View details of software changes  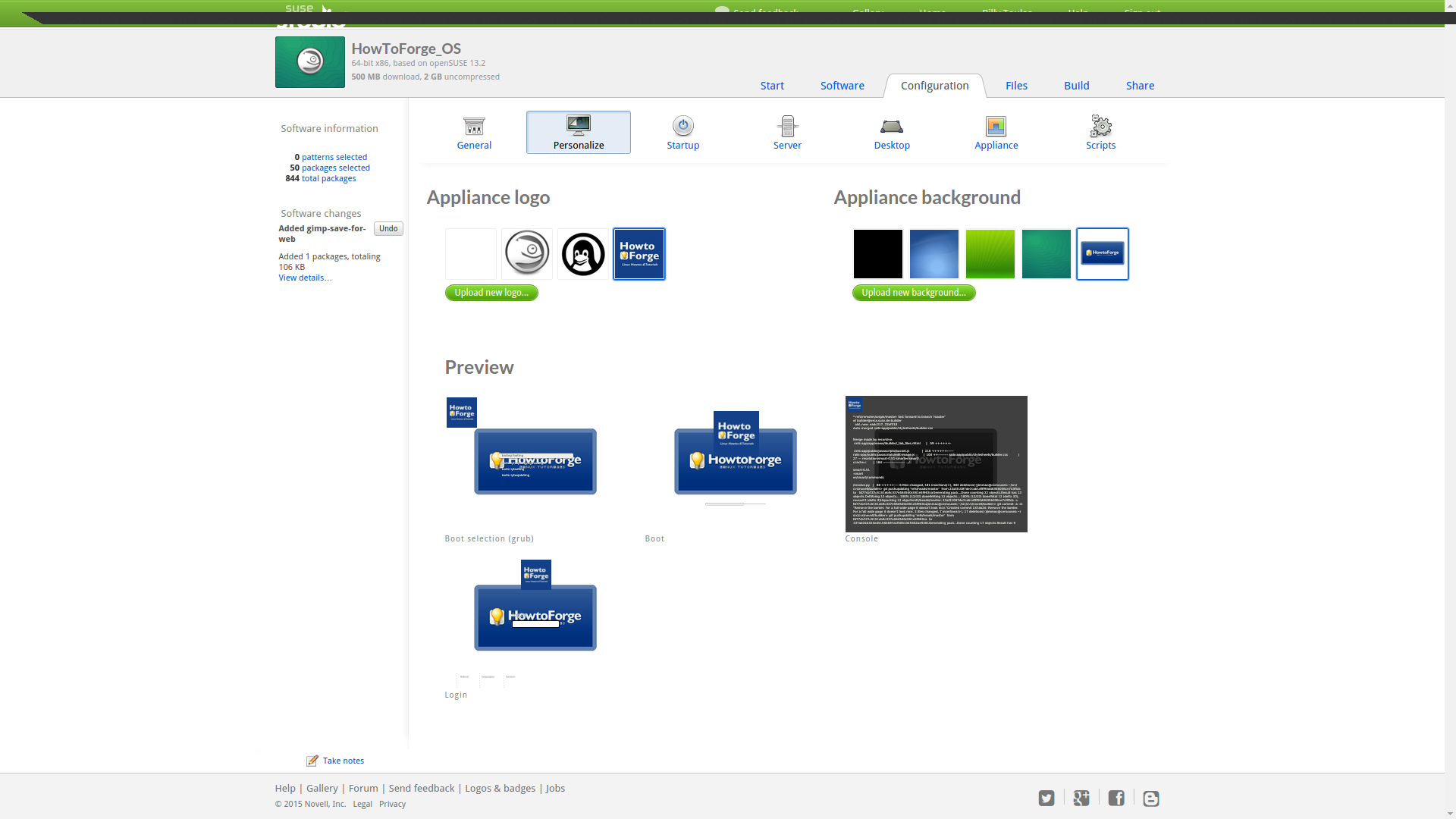(x=305, y=278)
